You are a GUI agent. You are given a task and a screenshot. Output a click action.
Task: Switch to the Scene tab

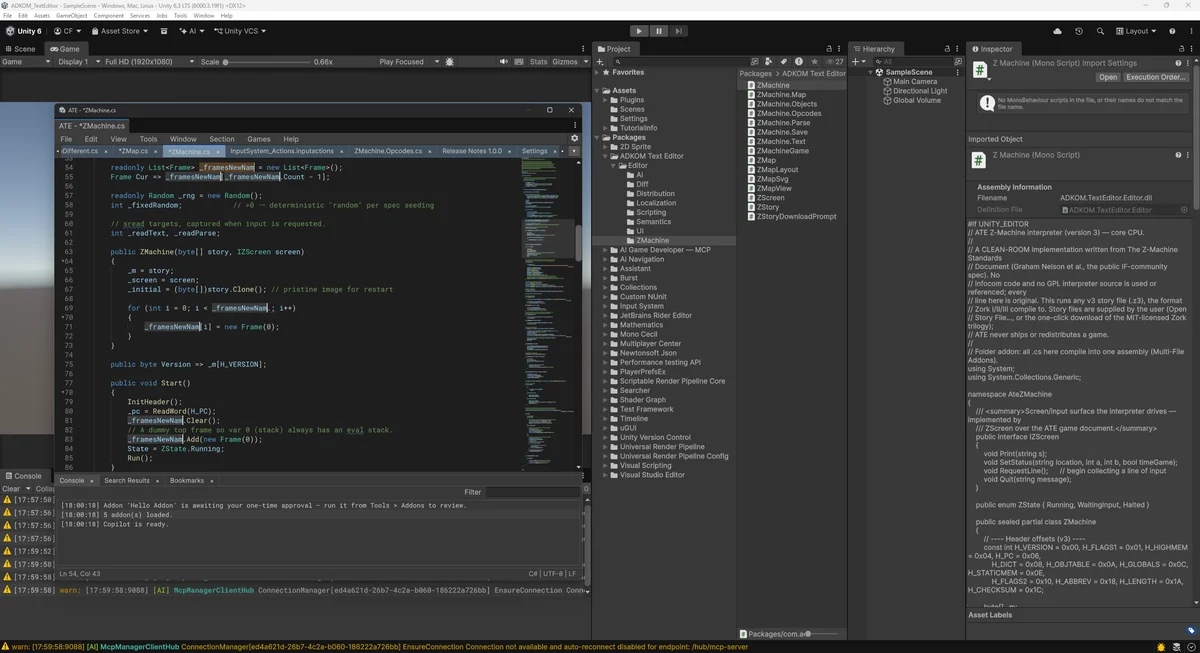click(20, 49)
